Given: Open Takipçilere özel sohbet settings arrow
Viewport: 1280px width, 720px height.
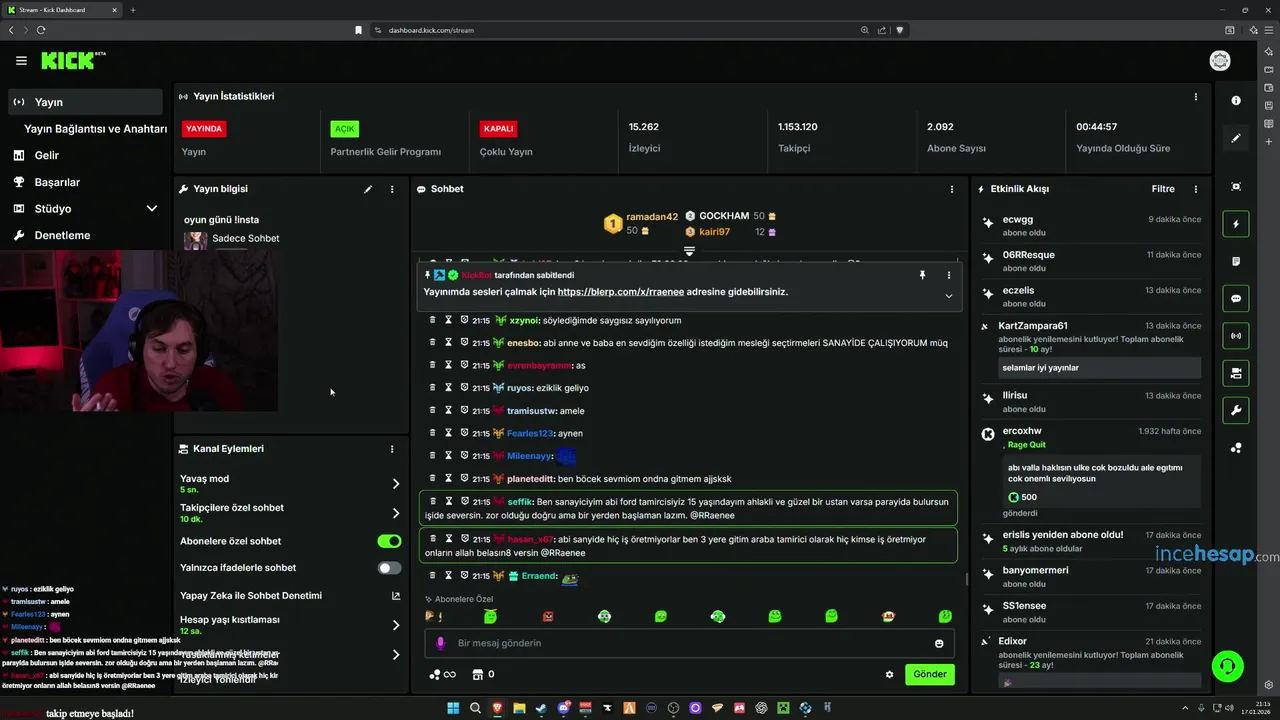Looking at the screenshot, I should (x=396, y=513).
